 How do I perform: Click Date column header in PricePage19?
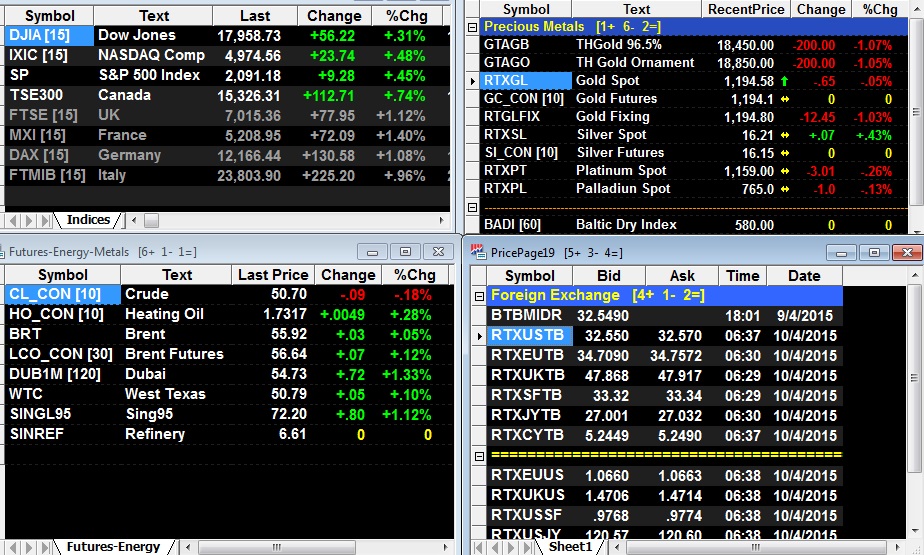click(804, 276)
